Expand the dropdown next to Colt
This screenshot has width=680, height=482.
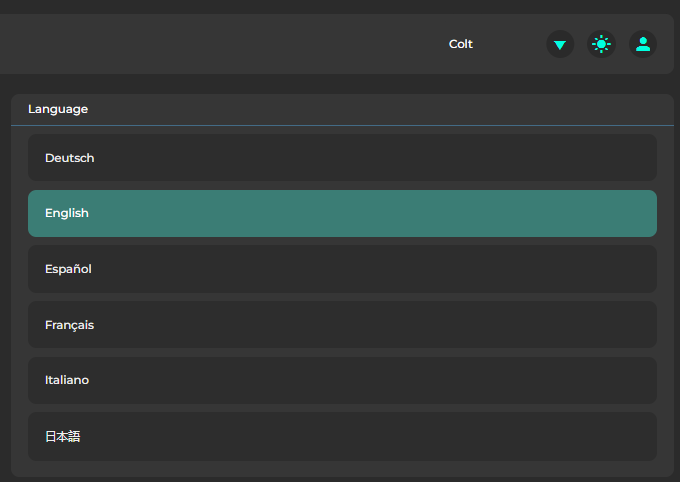tap(560, 44)
